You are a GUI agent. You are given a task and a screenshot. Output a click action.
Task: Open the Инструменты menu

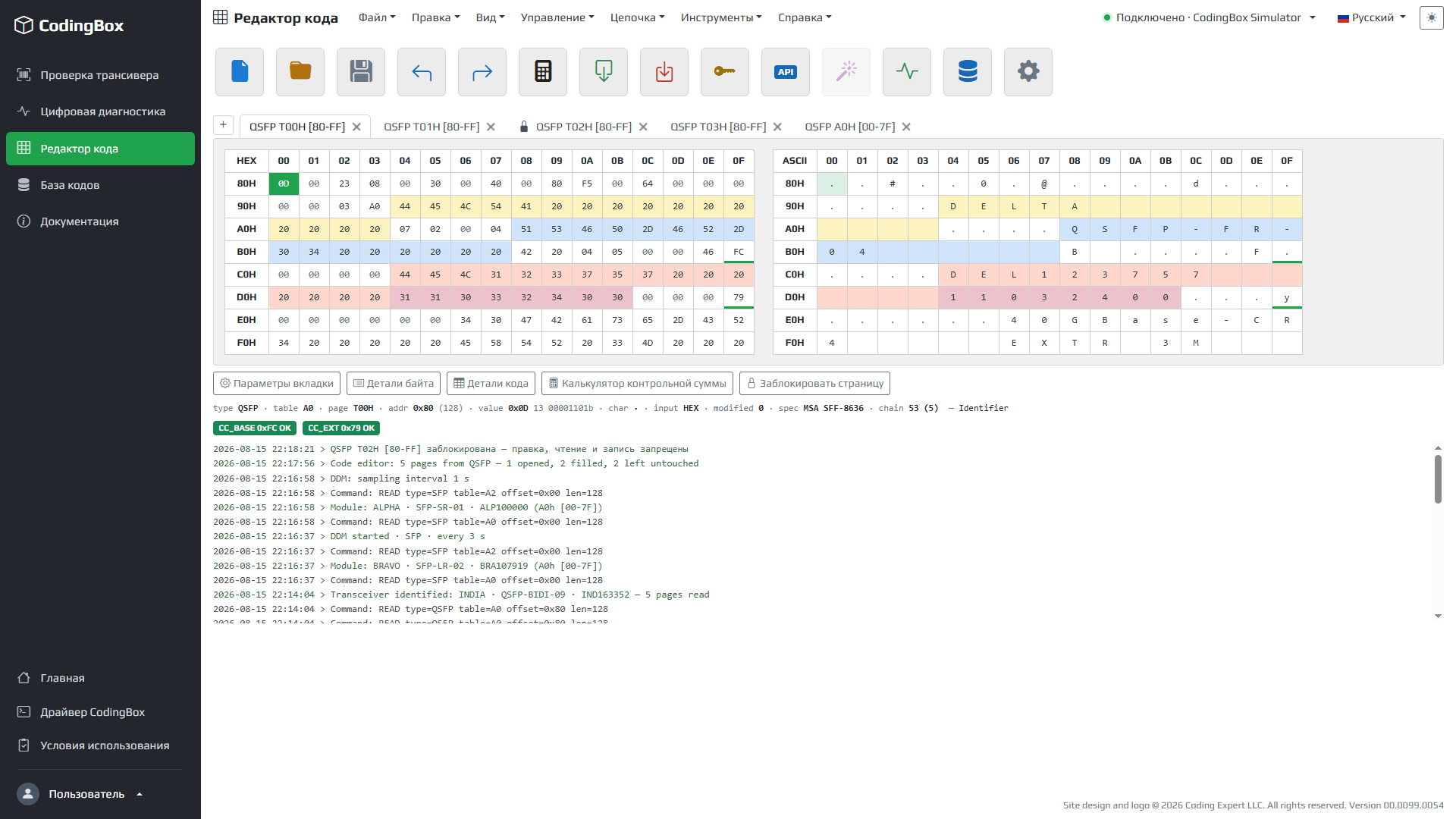point(721,17)
